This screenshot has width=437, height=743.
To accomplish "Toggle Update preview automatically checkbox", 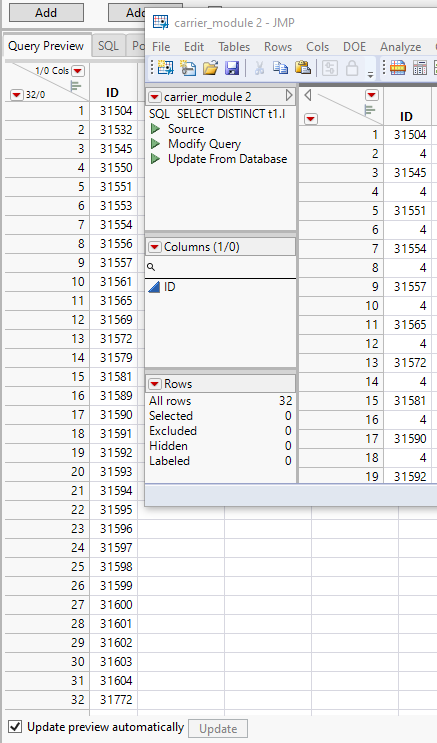I will [16, 726].
